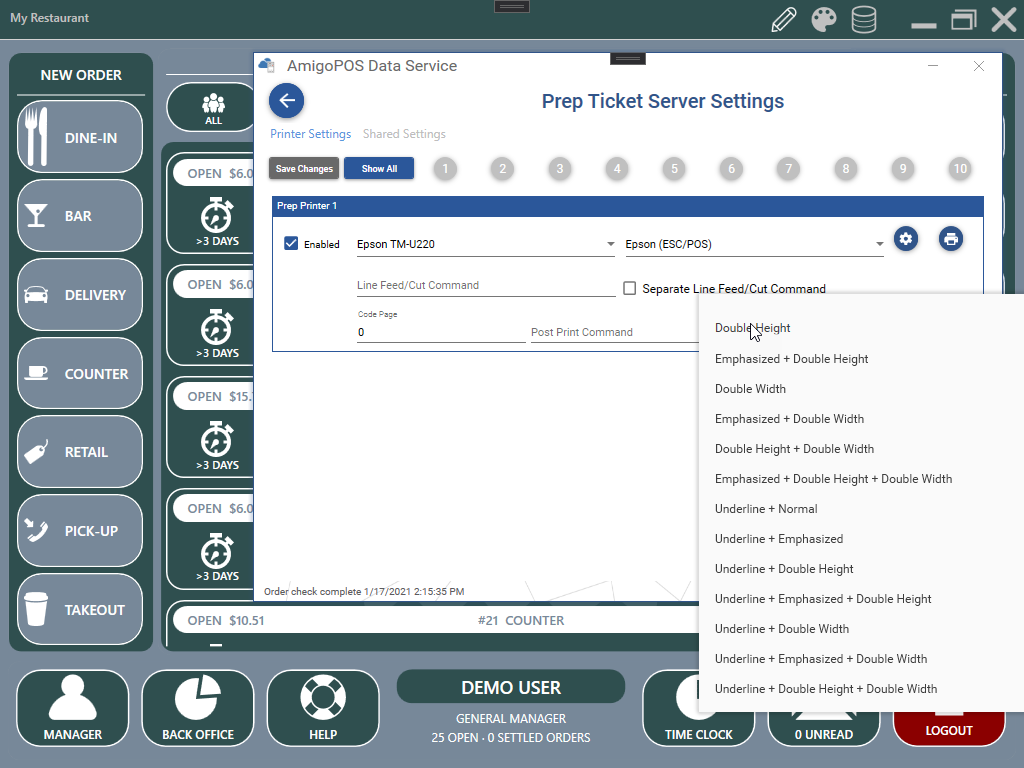Check Separate Line Feed/Cut Command

pos(630,289)
